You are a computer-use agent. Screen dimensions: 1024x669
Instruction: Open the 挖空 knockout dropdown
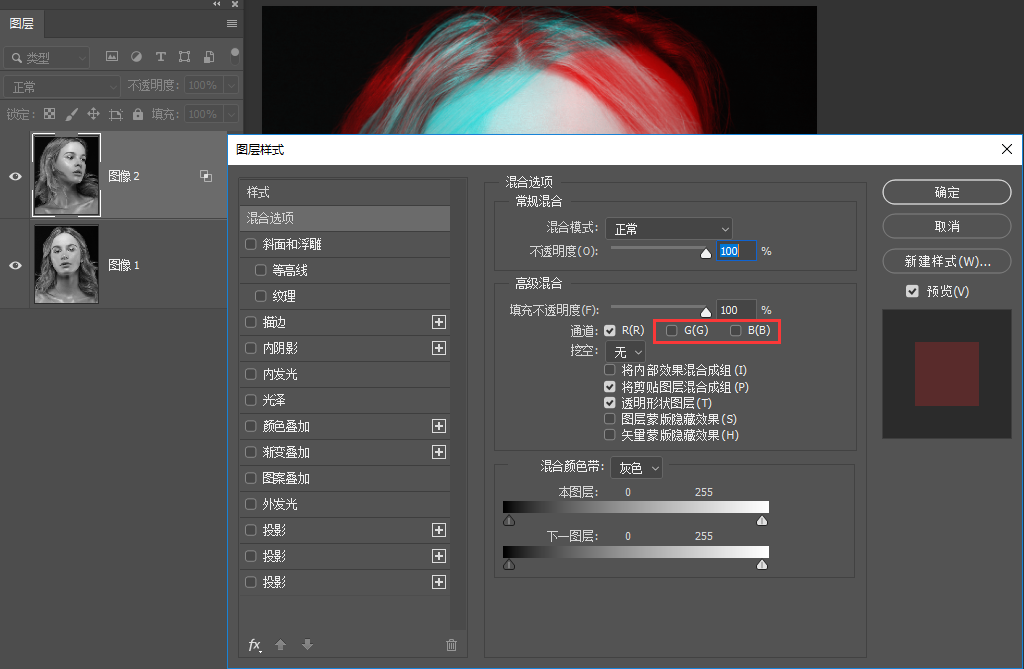click(625, 351)
